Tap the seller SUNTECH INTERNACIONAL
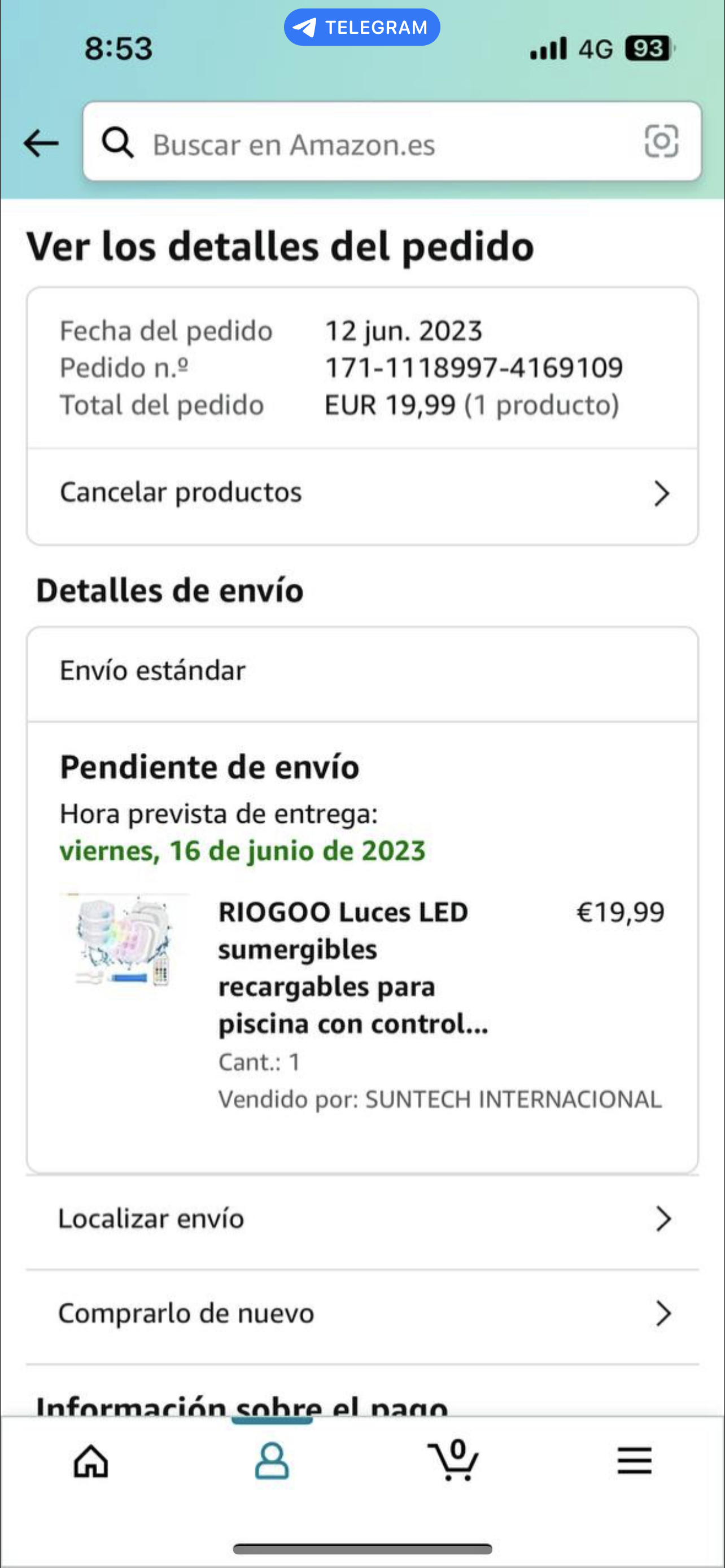 513,1100
